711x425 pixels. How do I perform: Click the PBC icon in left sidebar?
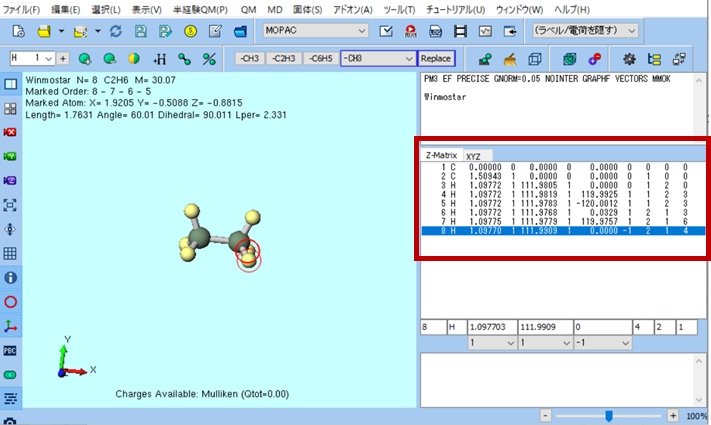[x=11, y=350]
